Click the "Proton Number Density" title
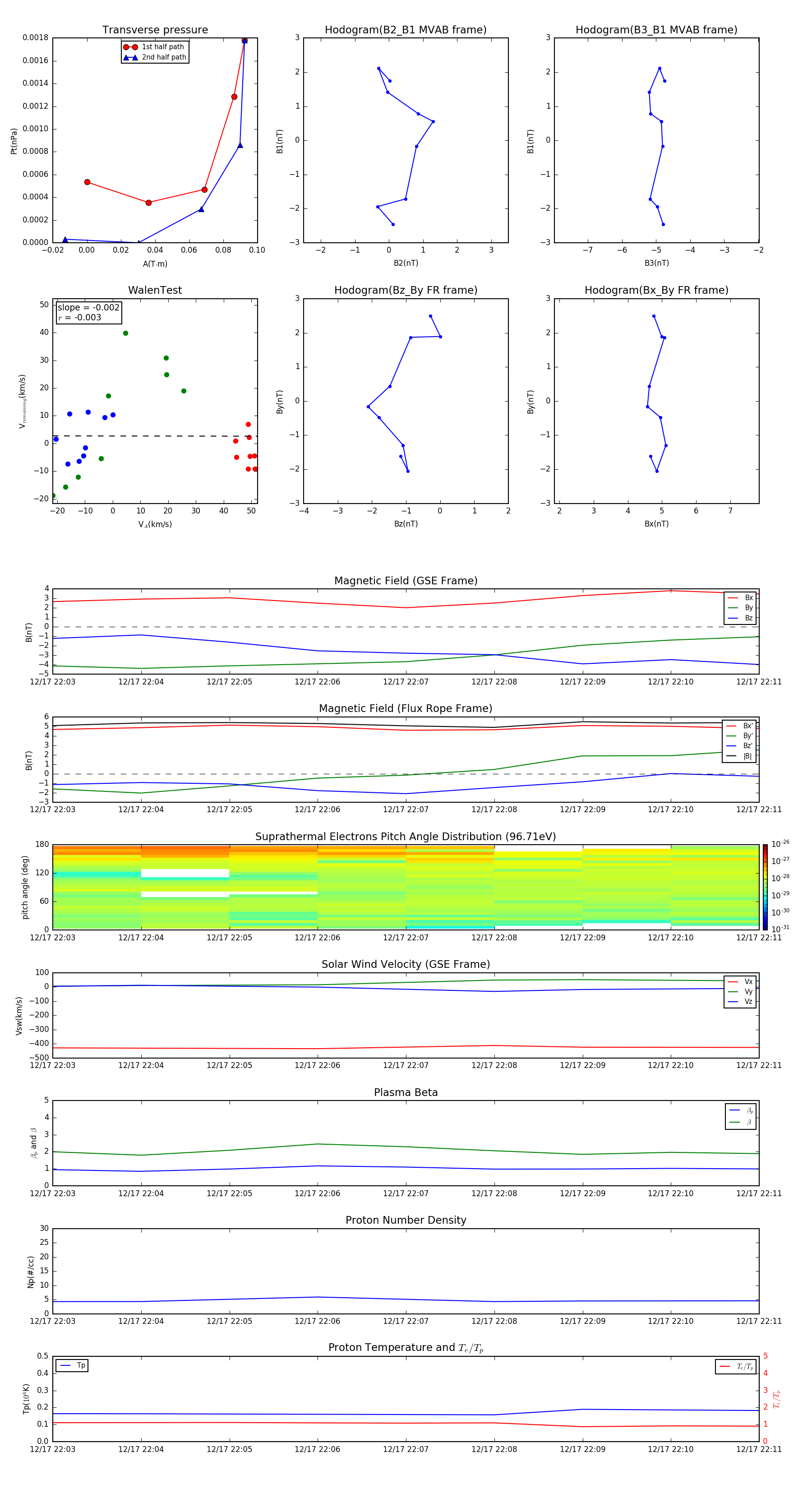The height and width of the screenshot is (1489, 812). (x=406, y=1220)
